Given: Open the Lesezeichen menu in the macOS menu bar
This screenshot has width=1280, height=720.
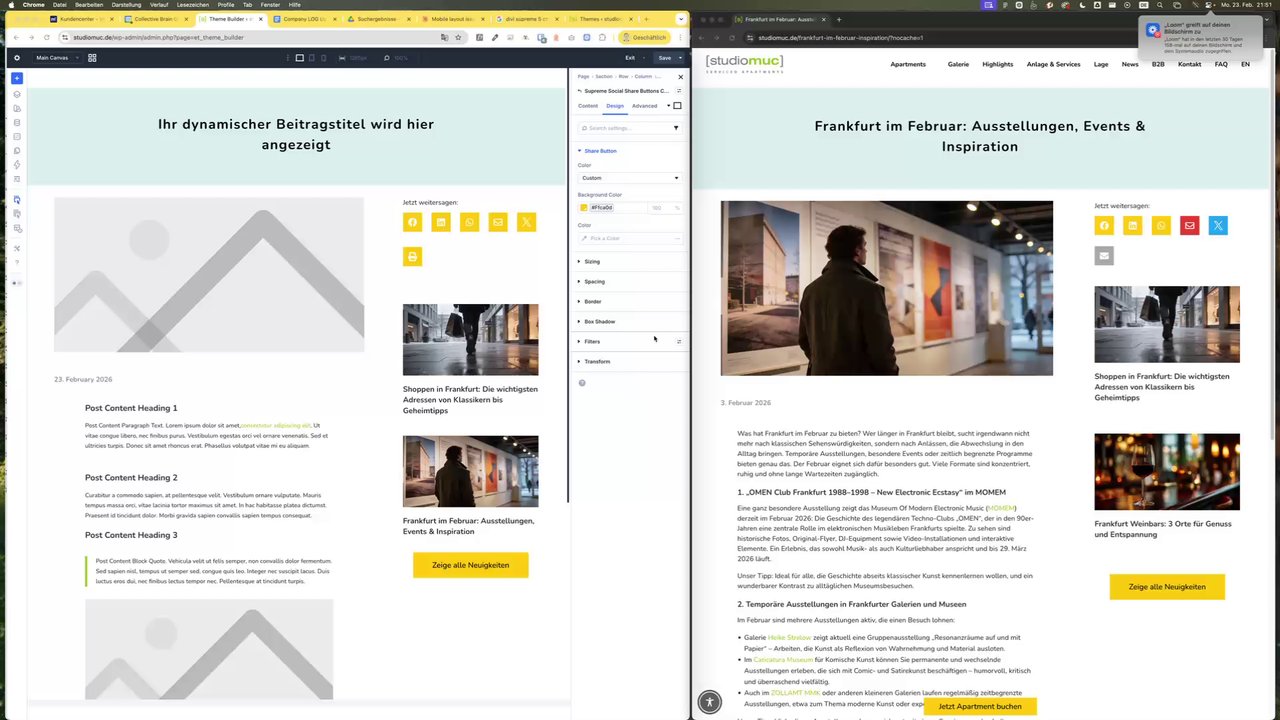Looking at the screenshot, I should tap(193, 5).
